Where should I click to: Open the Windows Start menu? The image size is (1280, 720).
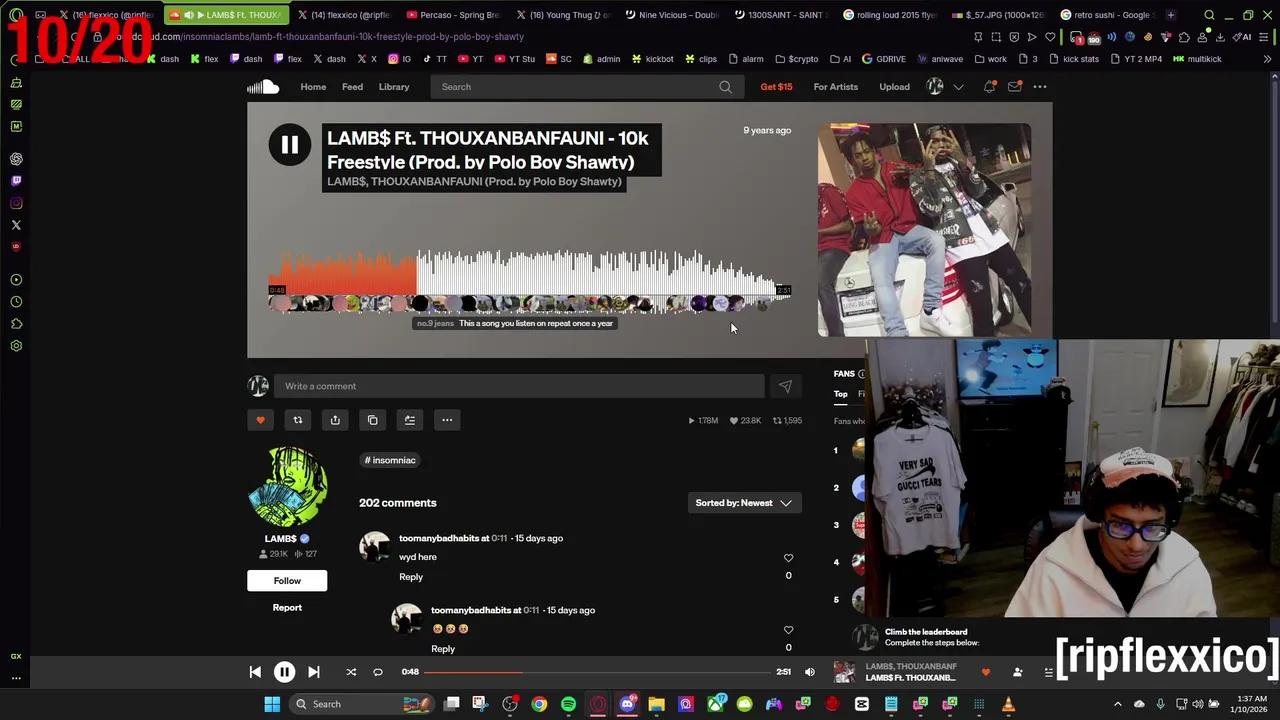[272, 704]
